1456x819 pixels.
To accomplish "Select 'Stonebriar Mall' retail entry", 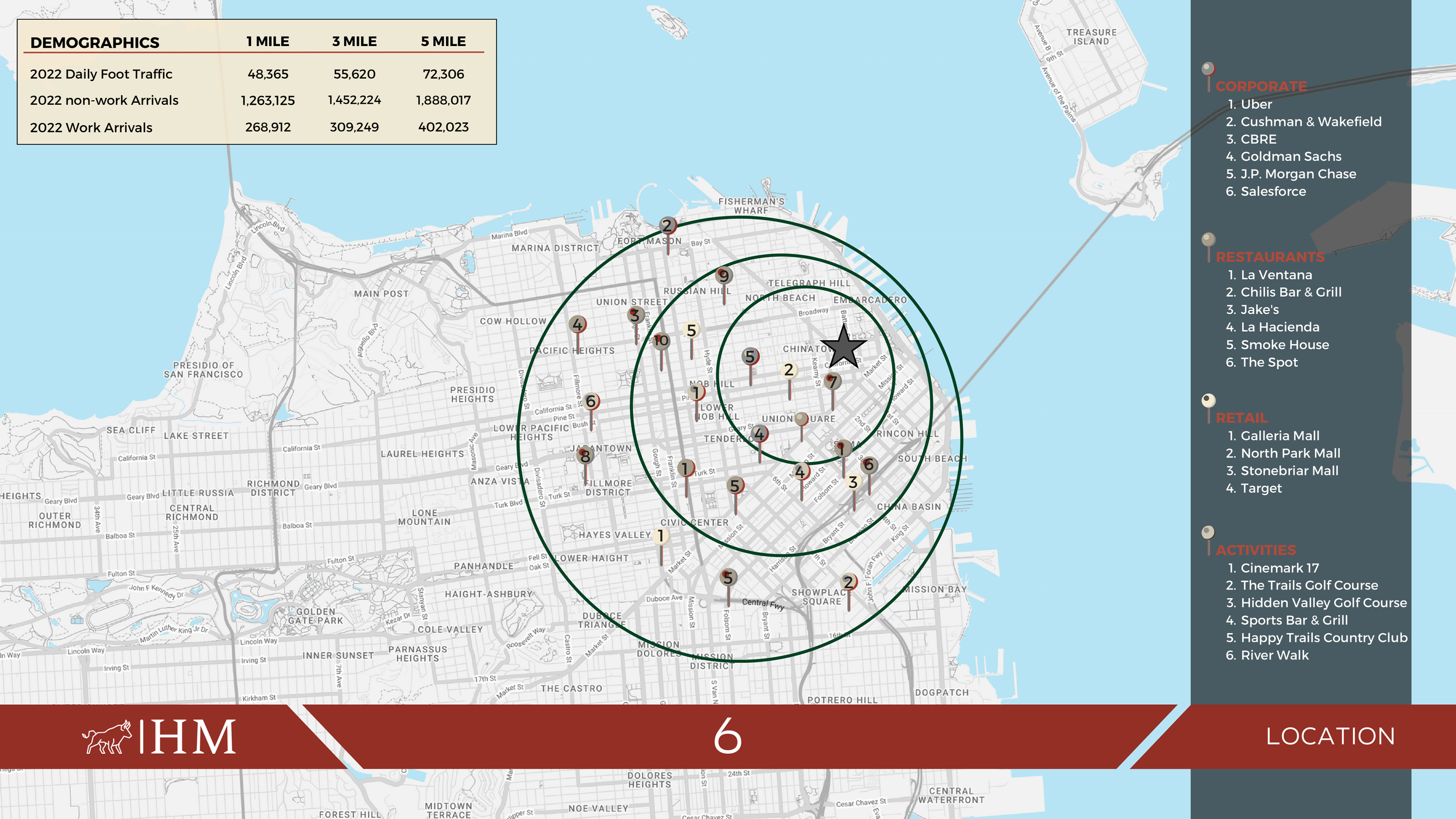I will tap(1289, 471).
